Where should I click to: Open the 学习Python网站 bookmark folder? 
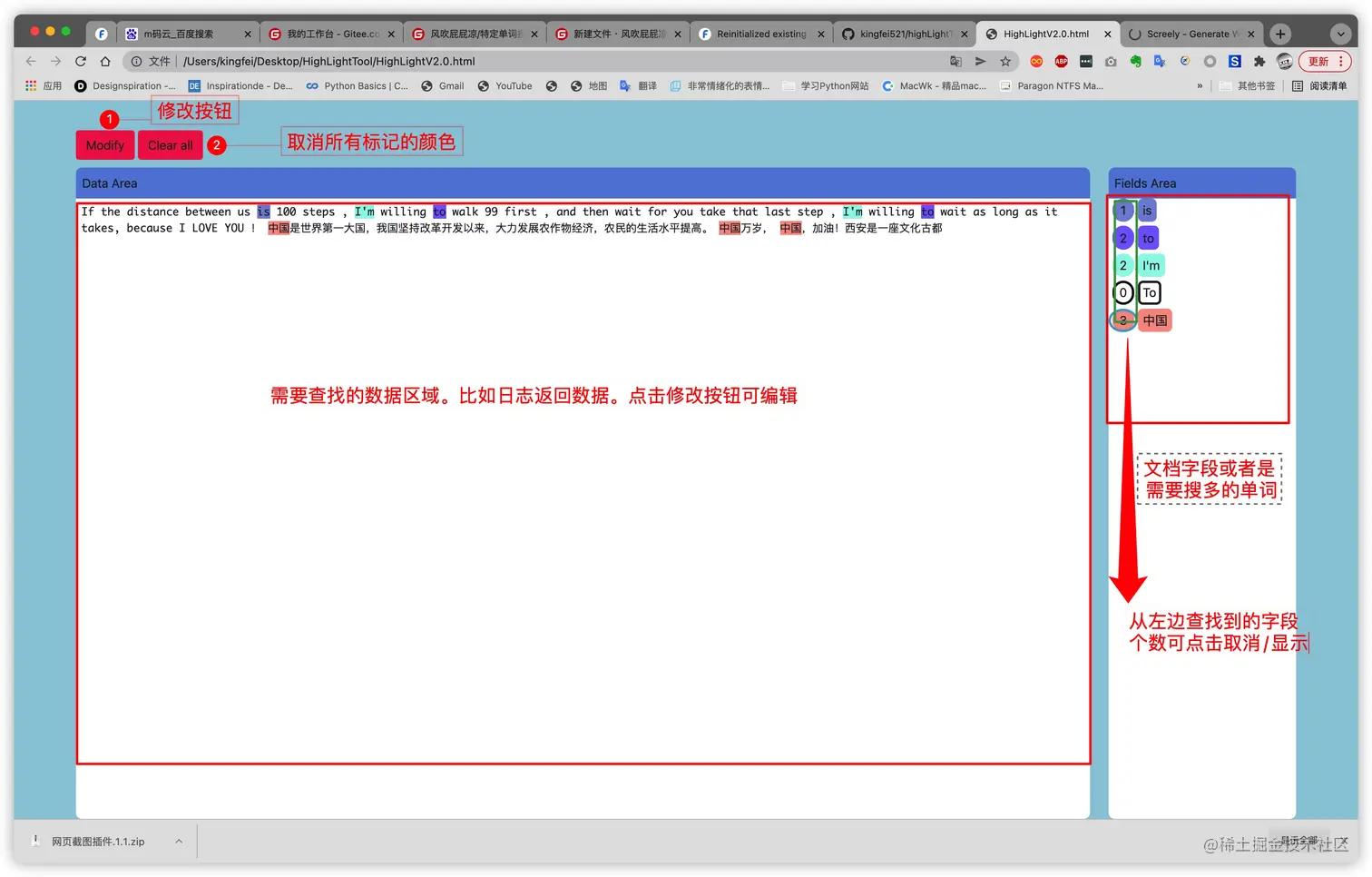(826, 86)
